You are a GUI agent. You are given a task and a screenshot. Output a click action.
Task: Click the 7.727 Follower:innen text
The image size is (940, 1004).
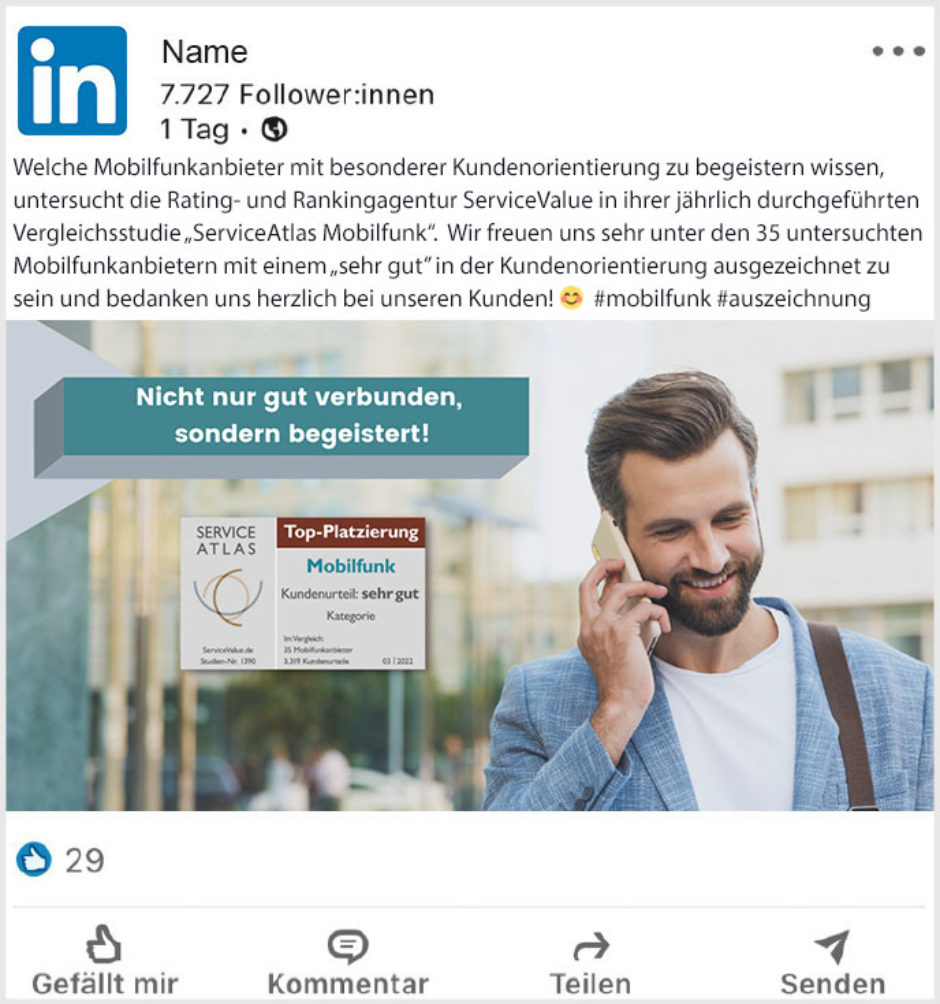click(x=297, y=95)
